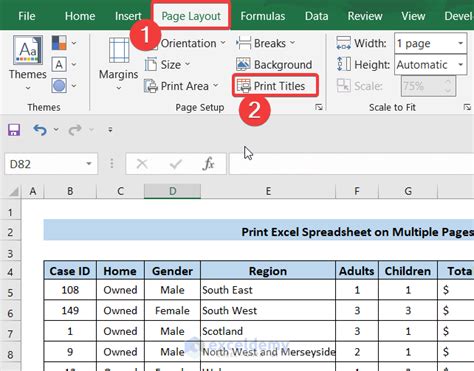Click the Children header cell
Viewport: 474px width, 371px height.
point(408,271)
